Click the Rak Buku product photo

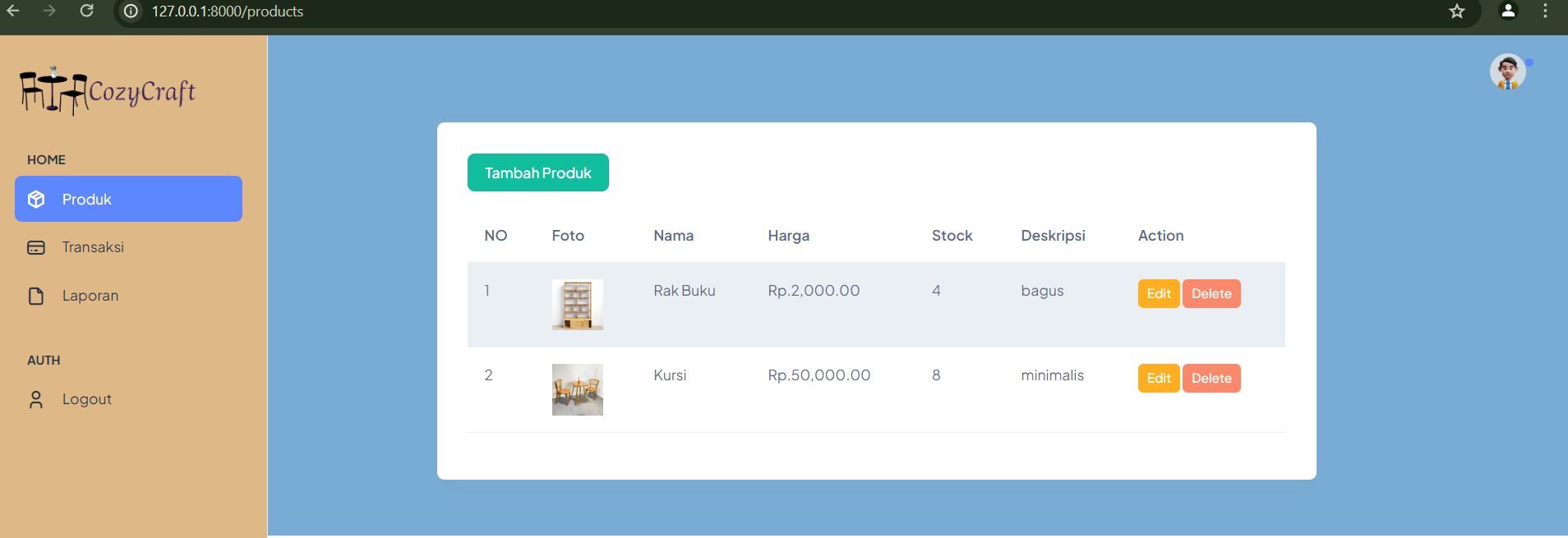pos(578,305)
